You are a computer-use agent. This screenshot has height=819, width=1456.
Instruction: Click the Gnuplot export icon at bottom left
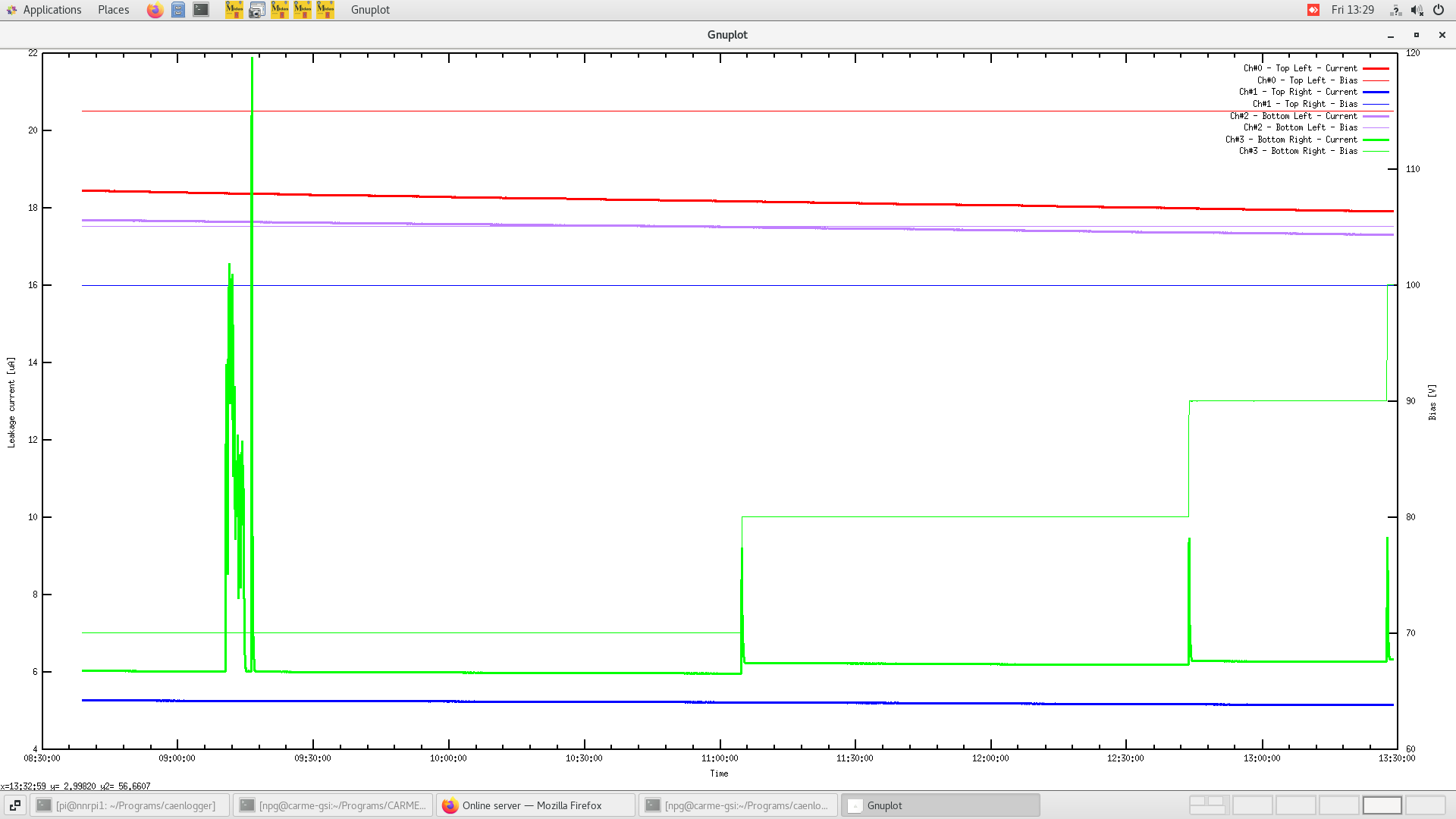15,805
